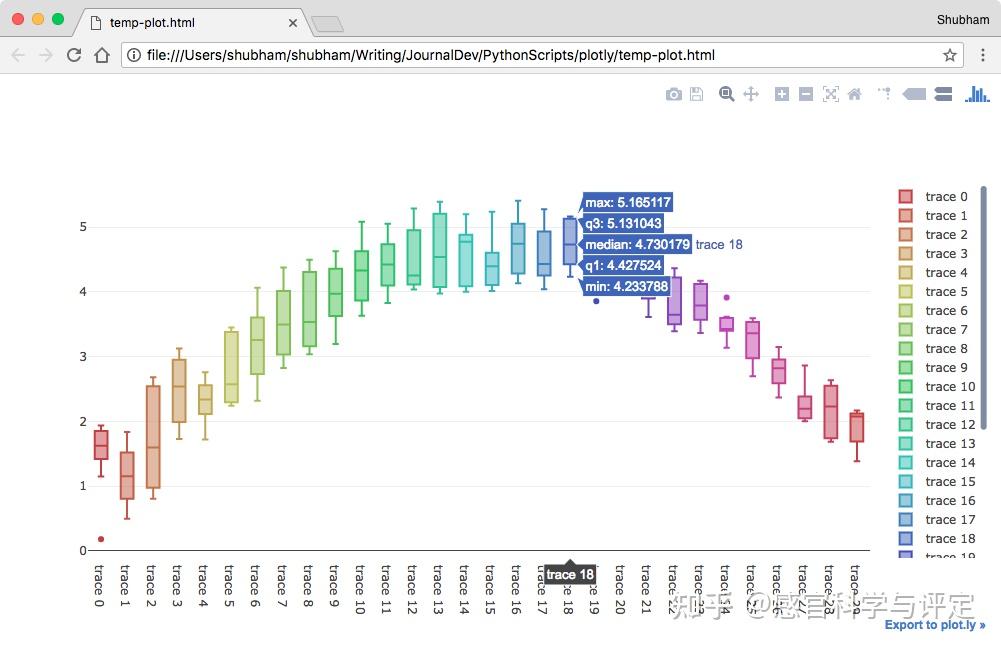Click the Autoscale icon
The image size is (1001, 646).
click(x=830, y=94)
